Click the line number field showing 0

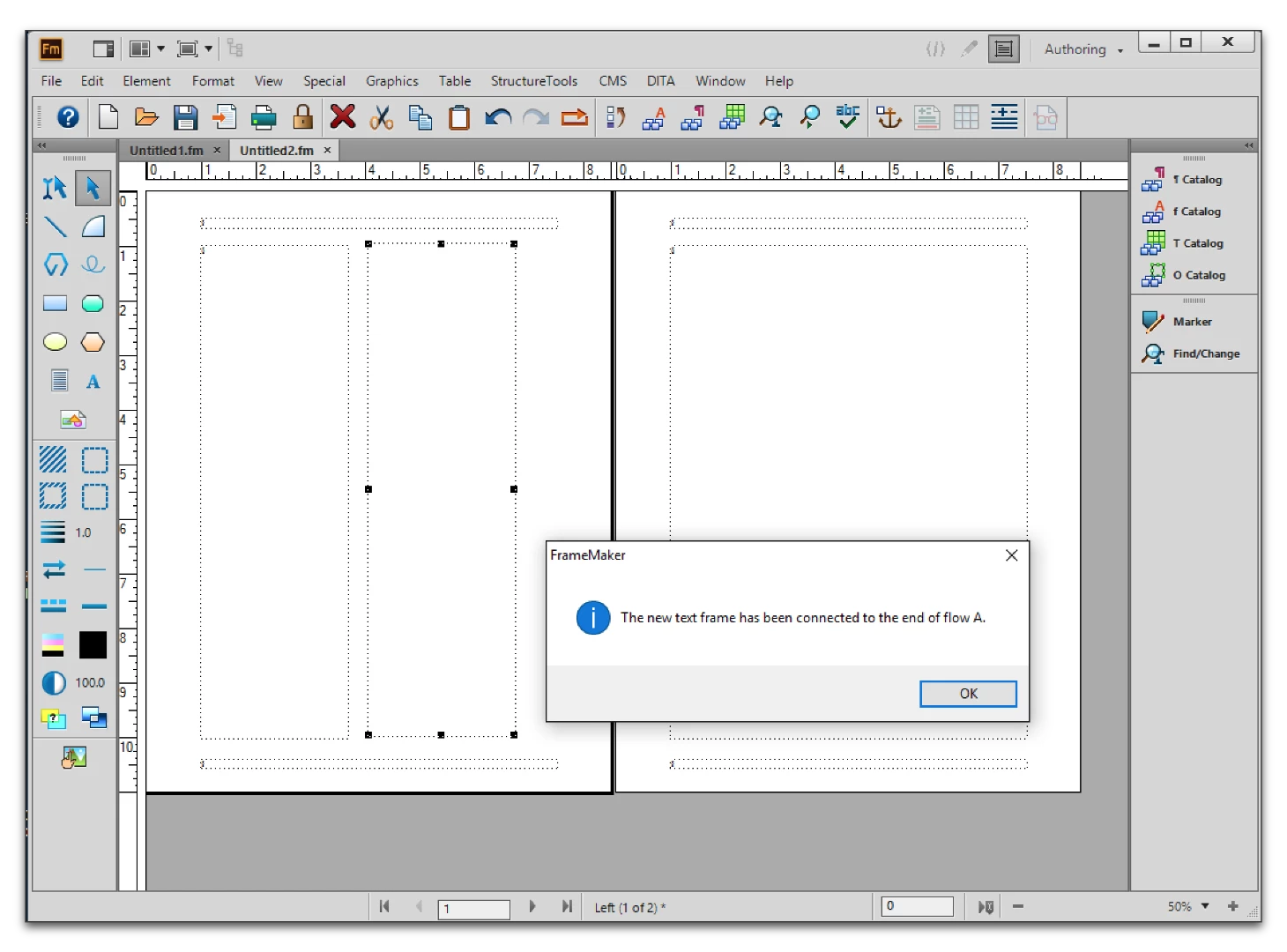tap(917, 906)
